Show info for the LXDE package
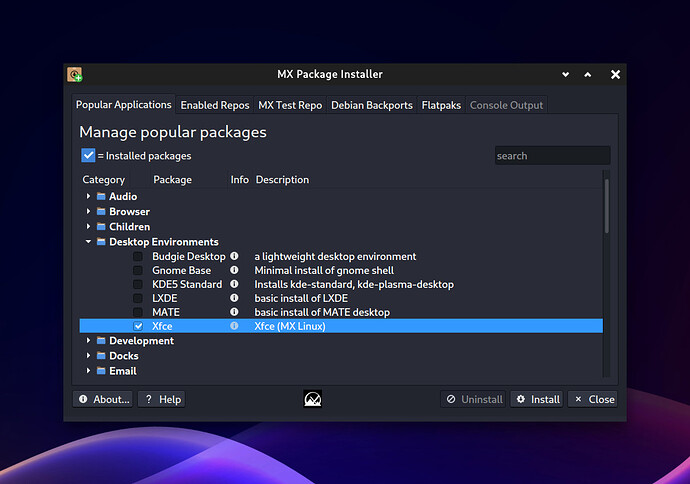 pos(234,298)
